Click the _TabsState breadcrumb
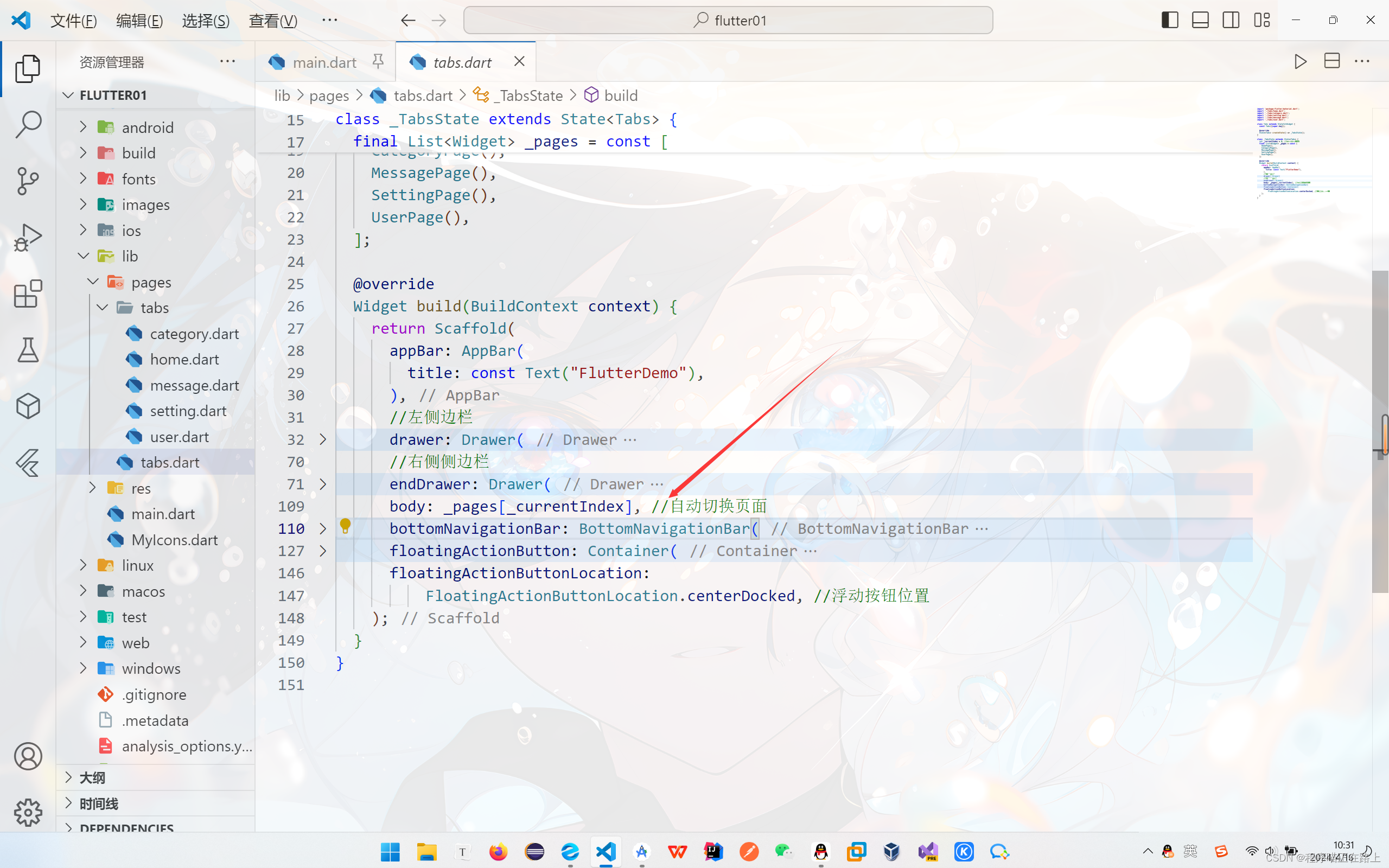 (529, 95)
